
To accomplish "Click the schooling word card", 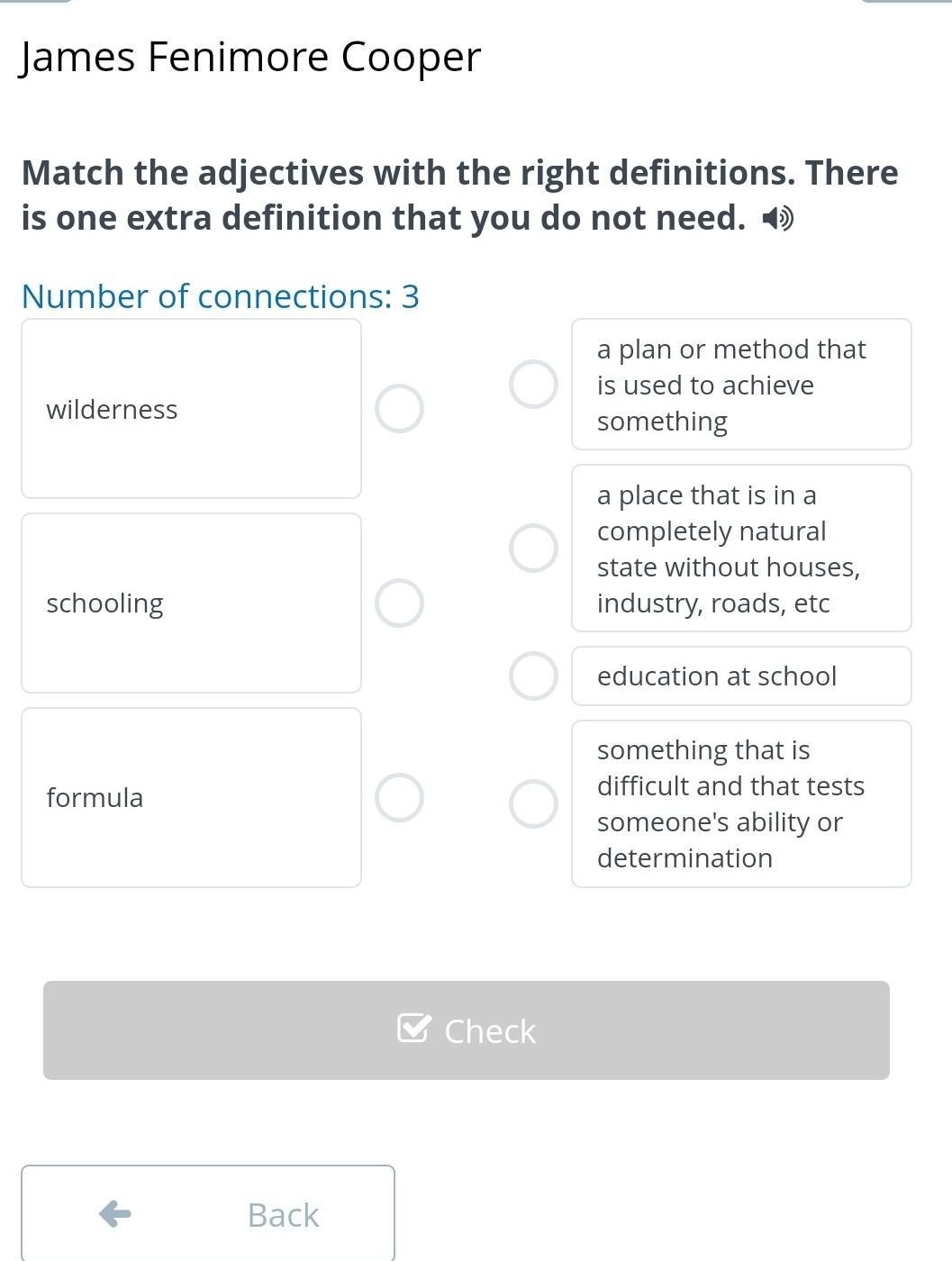I will (x=191, y=603).
